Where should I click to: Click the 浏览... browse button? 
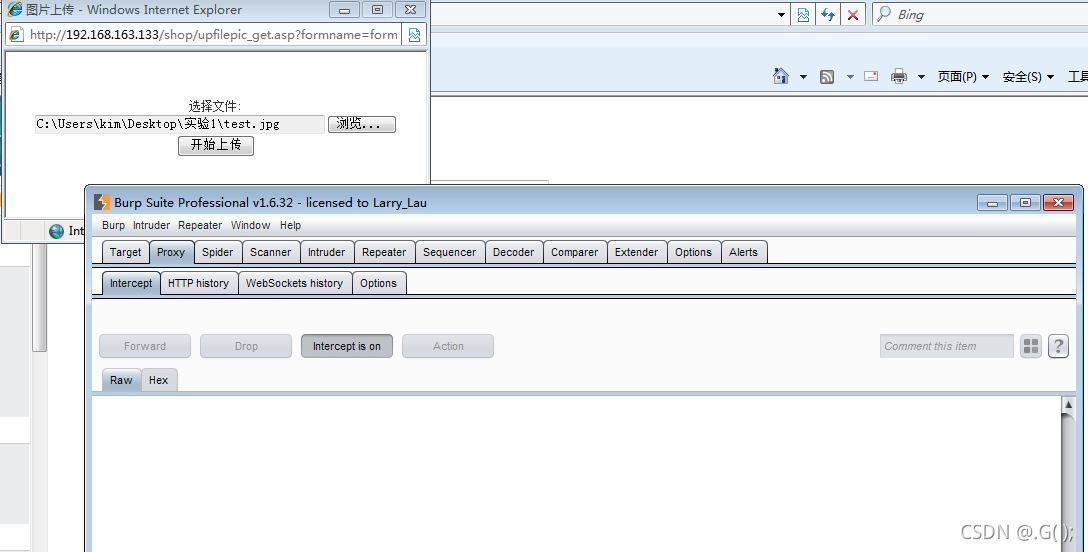(x=362, y=124)
